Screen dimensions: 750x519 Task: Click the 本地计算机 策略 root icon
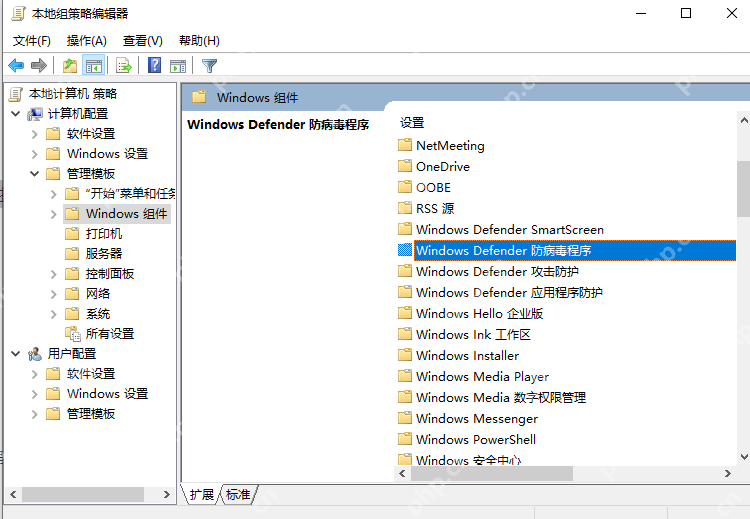(x=16, y=94)
